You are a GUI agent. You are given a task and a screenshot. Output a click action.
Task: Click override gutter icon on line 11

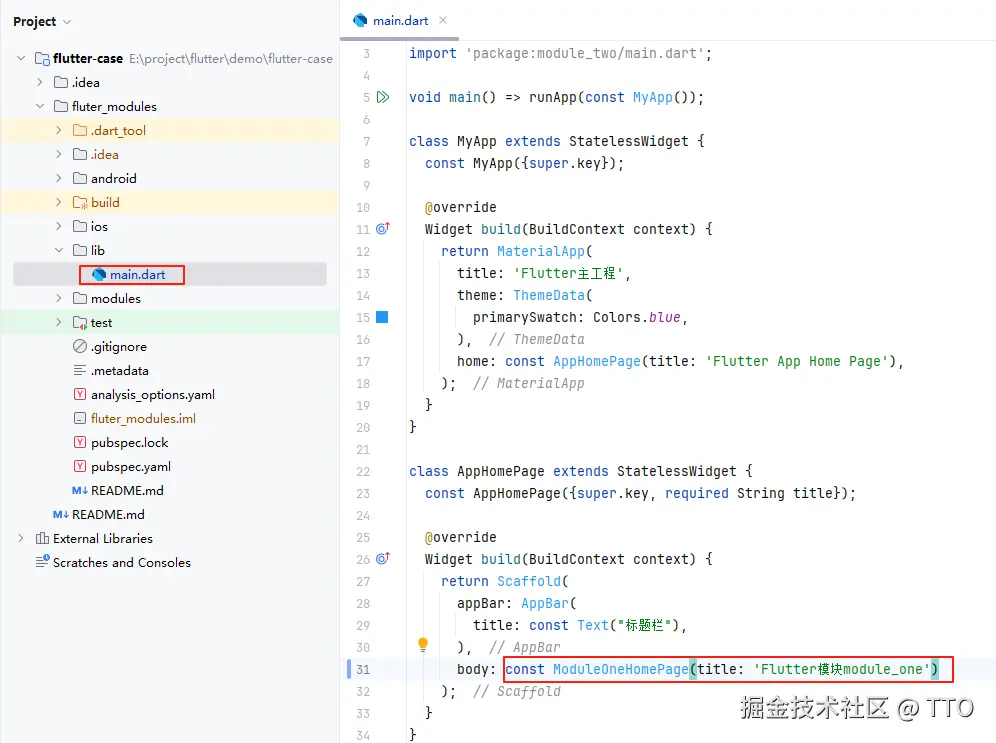pos(382,229)
